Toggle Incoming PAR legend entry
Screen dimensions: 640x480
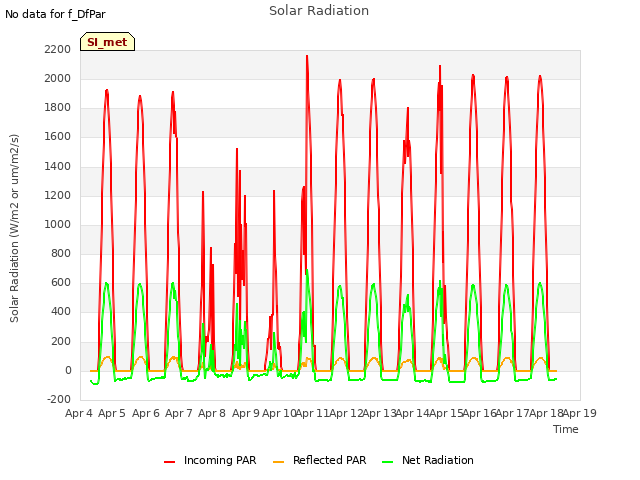click(210, 460)
